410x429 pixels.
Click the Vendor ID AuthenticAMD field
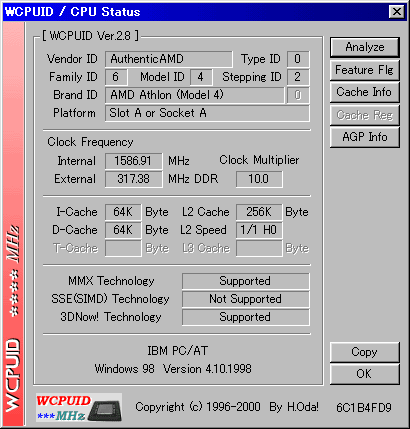[169, 59]
